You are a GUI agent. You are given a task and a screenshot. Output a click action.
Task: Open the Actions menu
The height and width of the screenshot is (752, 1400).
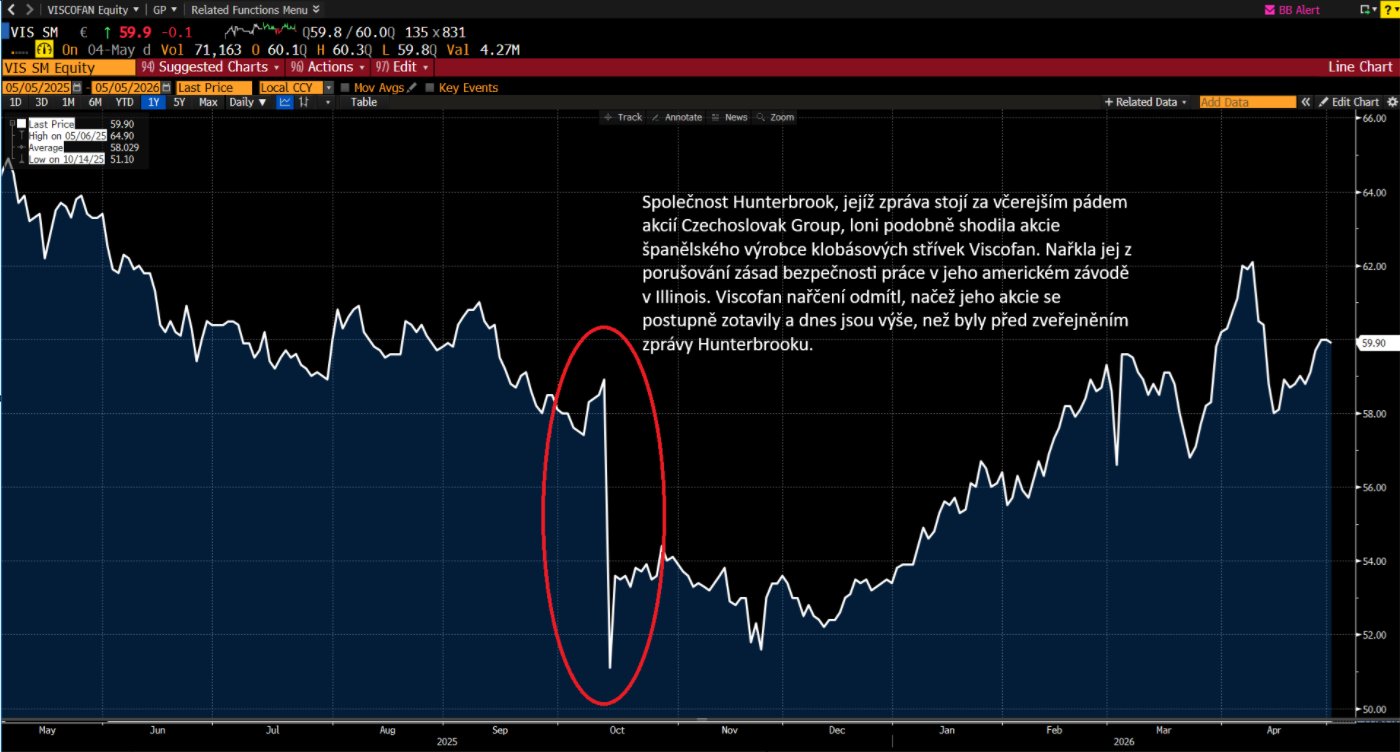coord(328,67)
